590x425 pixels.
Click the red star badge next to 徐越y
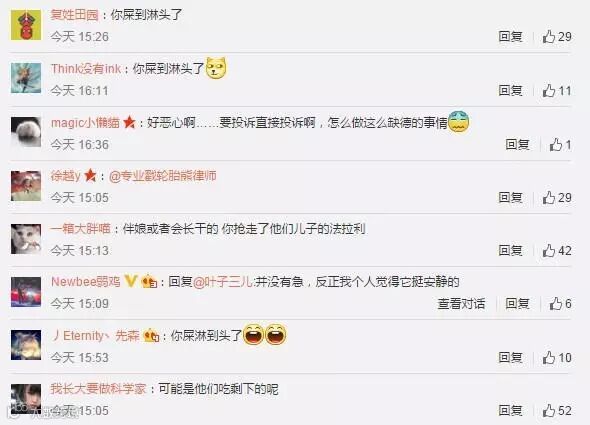(x=90, y=175)
